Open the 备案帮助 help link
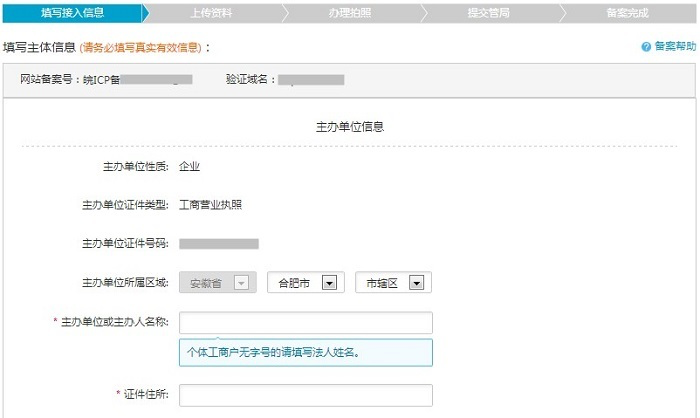The width and height of the screenshot is (700, 418). click(675, 47)
